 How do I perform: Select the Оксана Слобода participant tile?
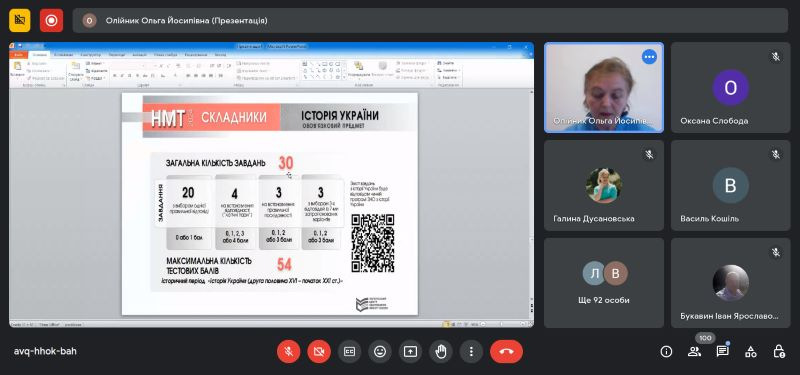(x=731, y=88)
